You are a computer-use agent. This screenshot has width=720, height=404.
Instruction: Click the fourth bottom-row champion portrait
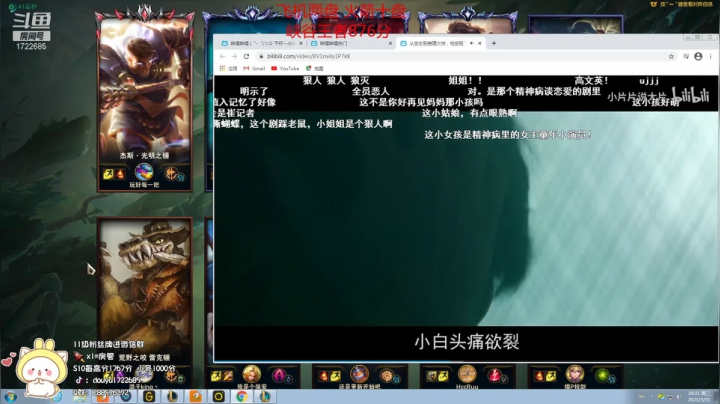[574, 374]
